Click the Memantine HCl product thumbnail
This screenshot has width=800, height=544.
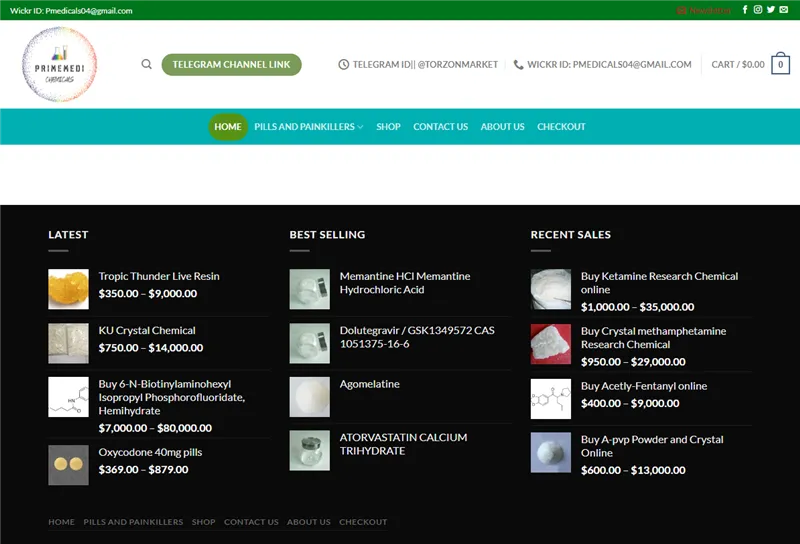310,289
